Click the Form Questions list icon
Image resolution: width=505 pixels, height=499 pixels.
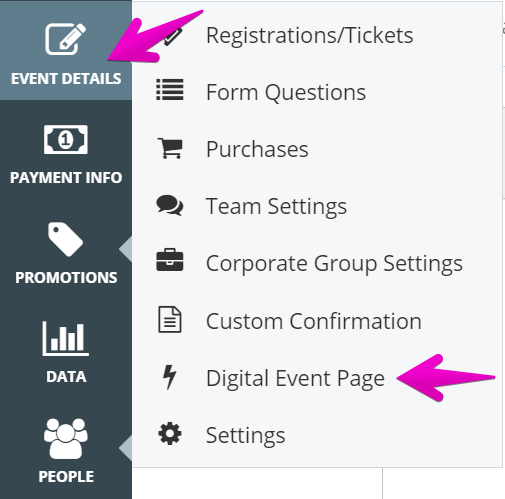(x=170, y=90)
